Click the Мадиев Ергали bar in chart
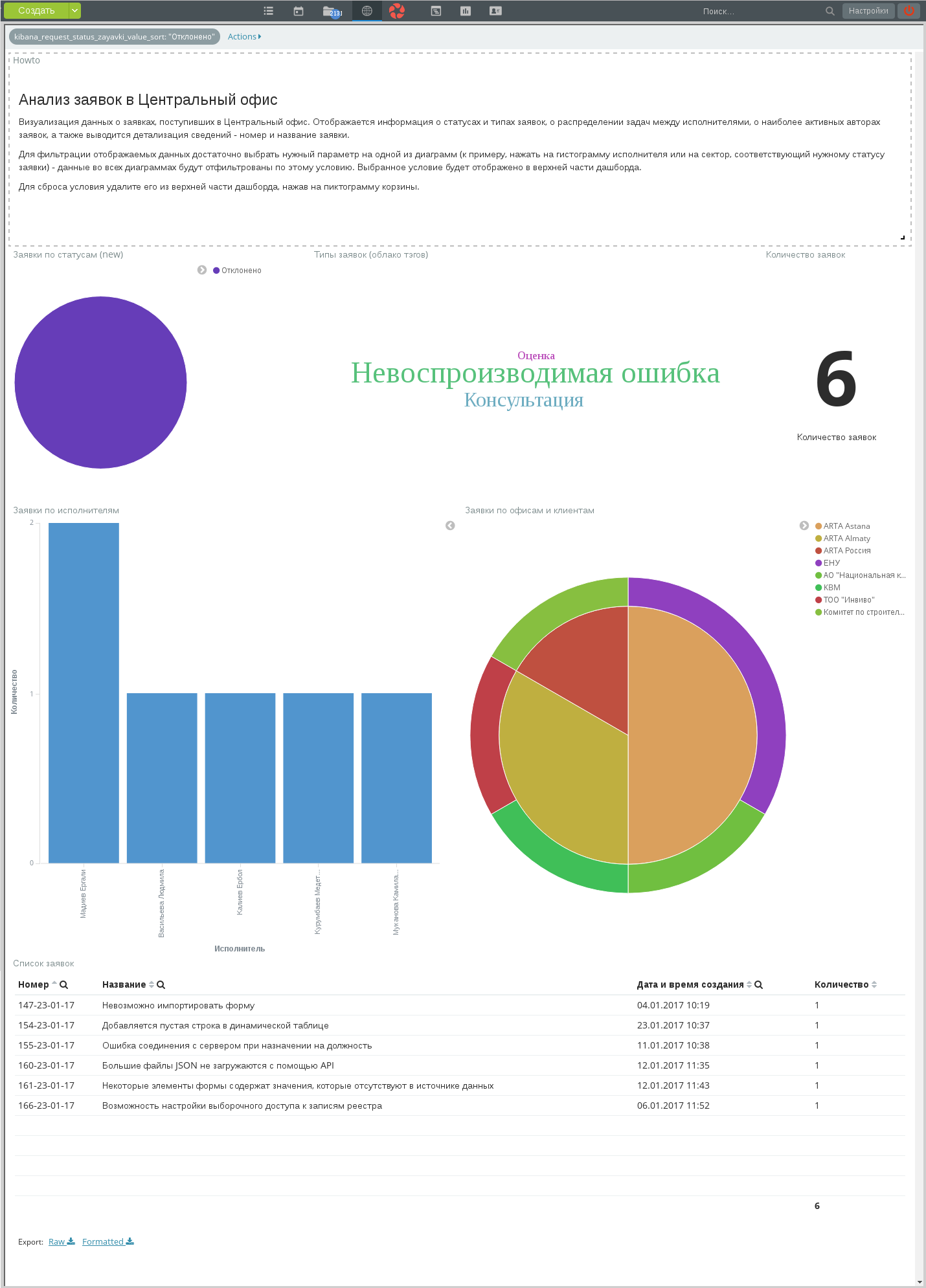Screen dimensions: 926x1288 [x=84, y=693]
